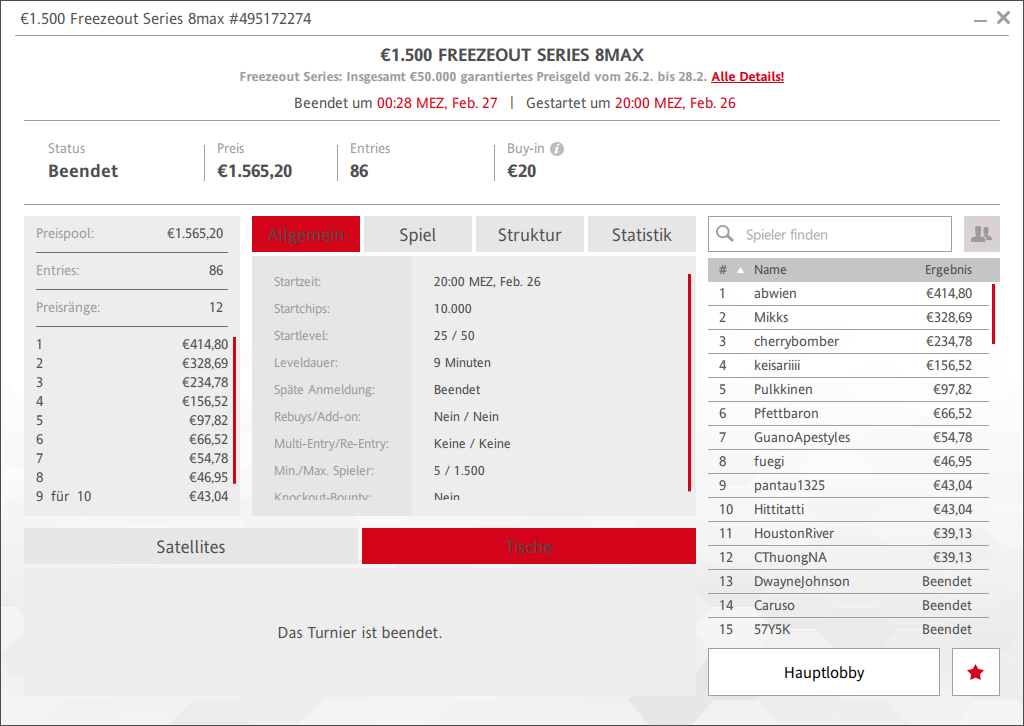
Task: Select the Tische tab
Action: tap(529, 546)
